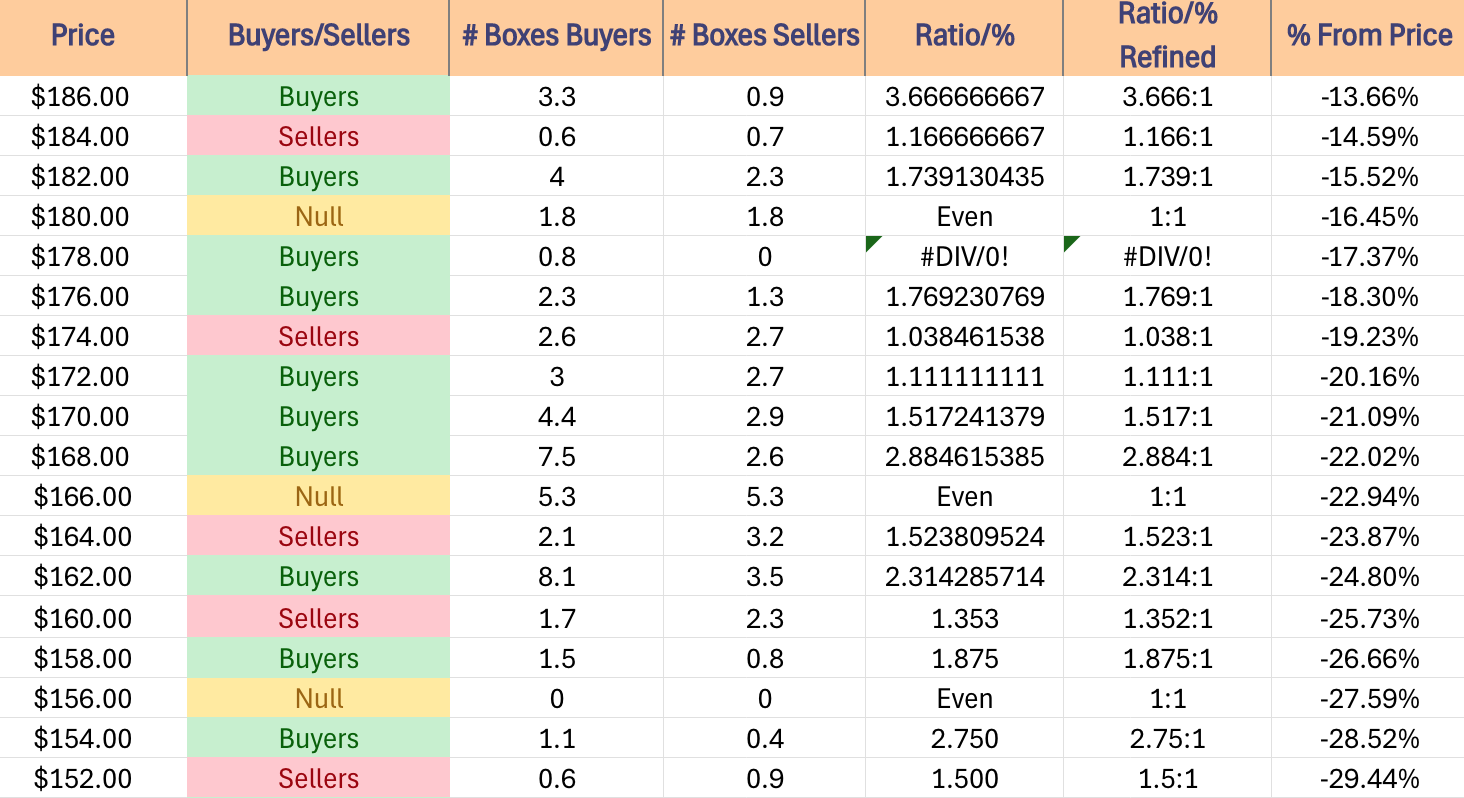The height and width of the screenshot is (798, 1464).
Task: Click the Buyers cell in $186.00 row
Action: tap(318, 97)
